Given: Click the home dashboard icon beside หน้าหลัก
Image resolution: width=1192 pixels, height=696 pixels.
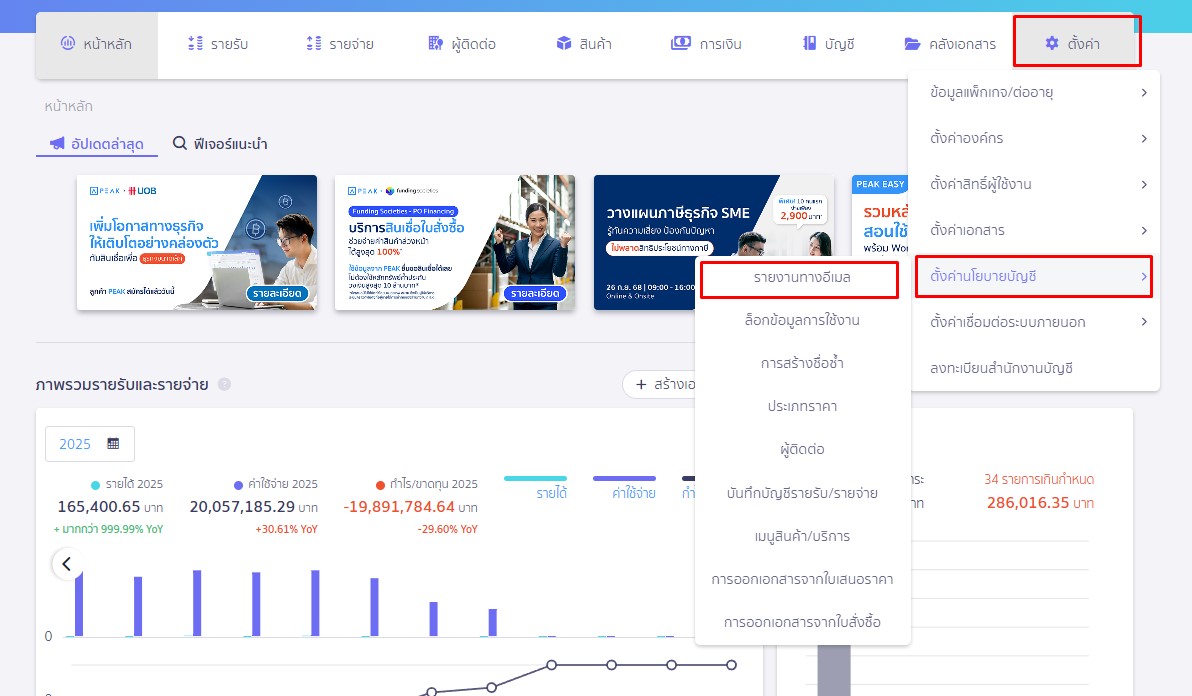Looking at the screenshot, I should (x=68, y=43).
